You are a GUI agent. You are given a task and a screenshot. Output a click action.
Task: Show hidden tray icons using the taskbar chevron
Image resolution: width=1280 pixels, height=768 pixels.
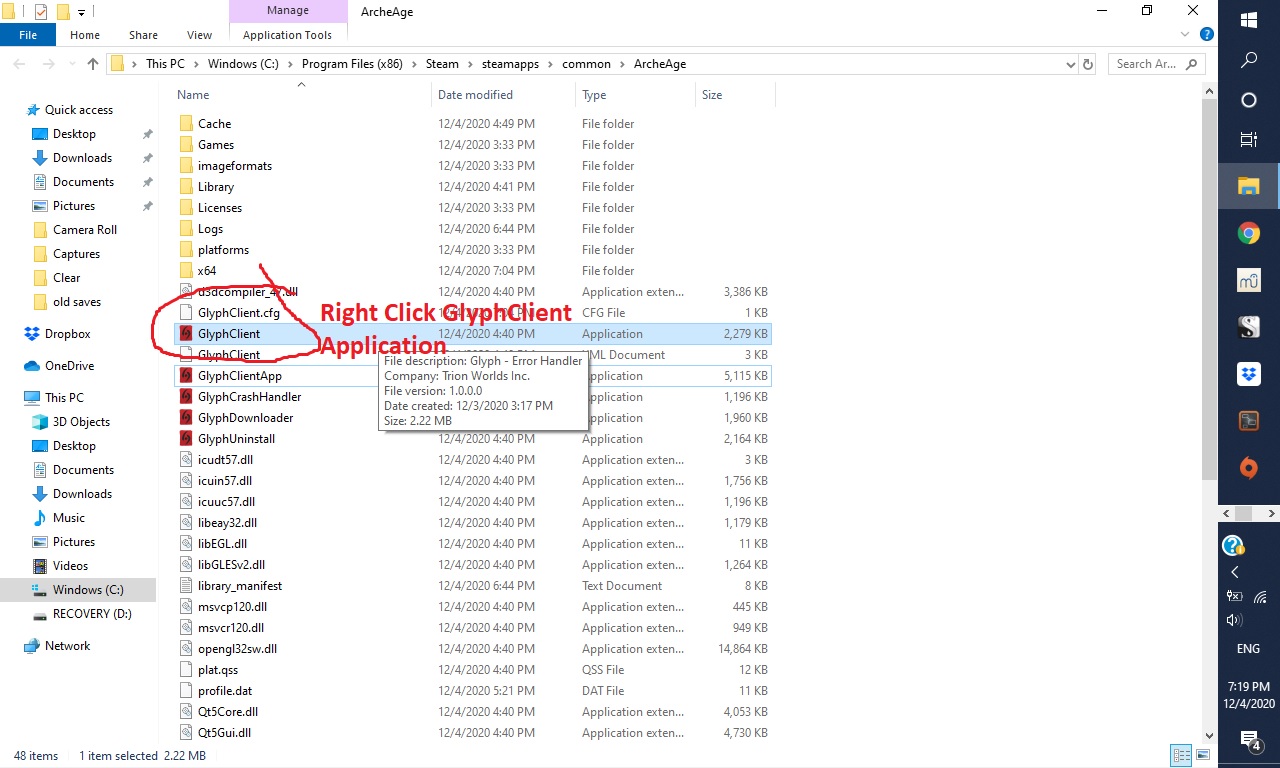(x=1235, y=572)
